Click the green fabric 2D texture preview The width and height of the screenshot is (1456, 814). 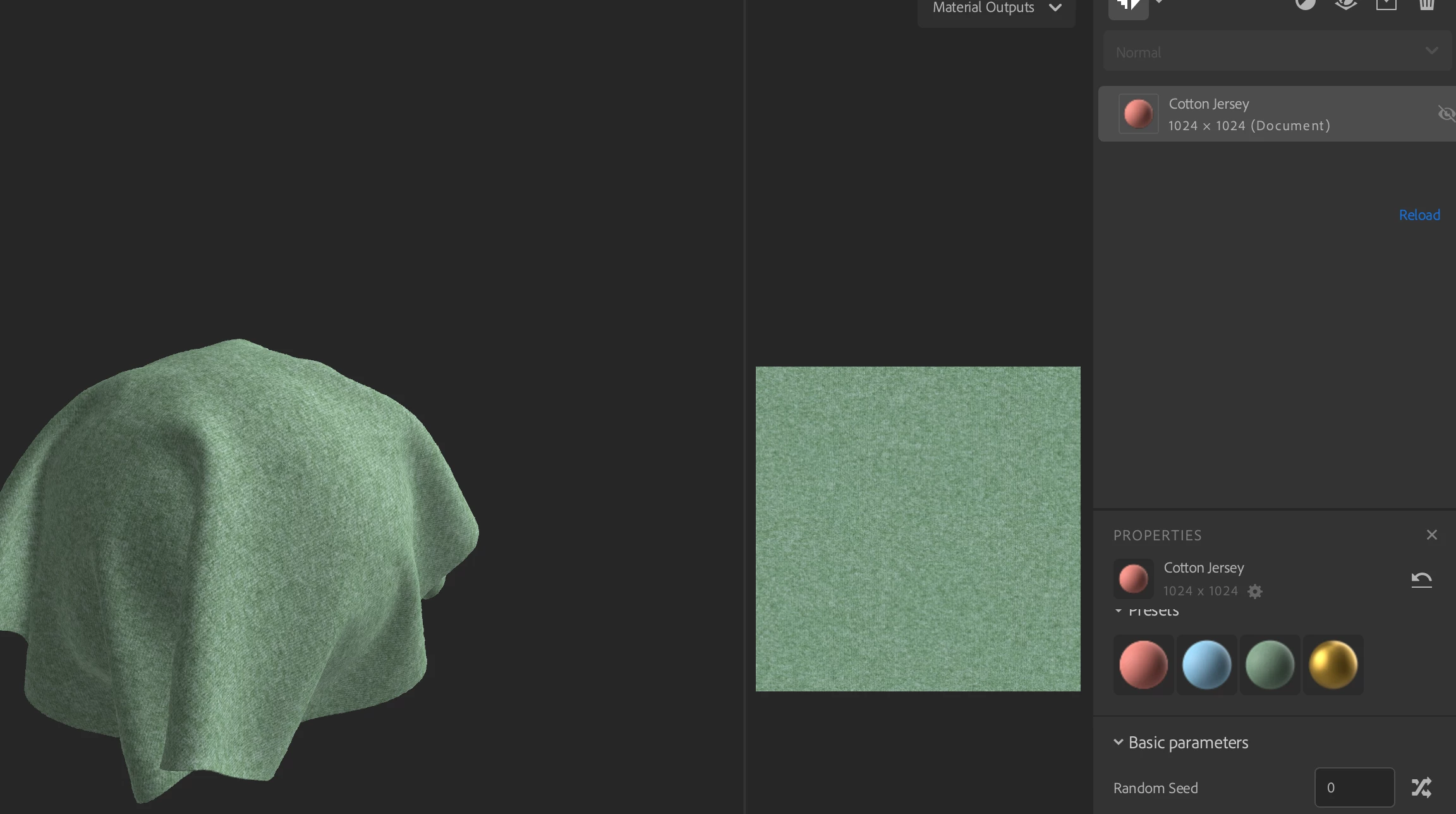918,528
